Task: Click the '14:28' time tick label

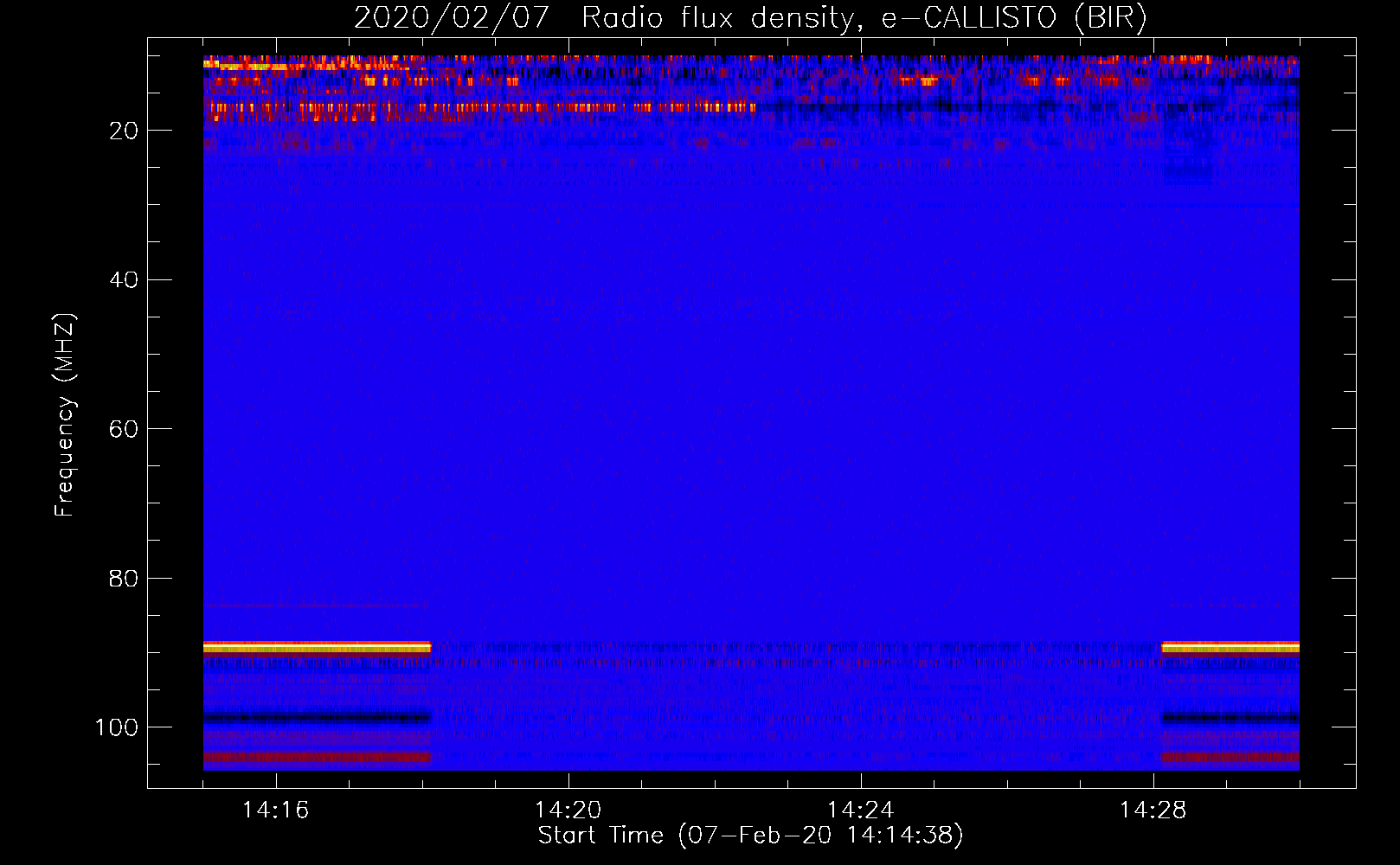Action: point(1153,811)
